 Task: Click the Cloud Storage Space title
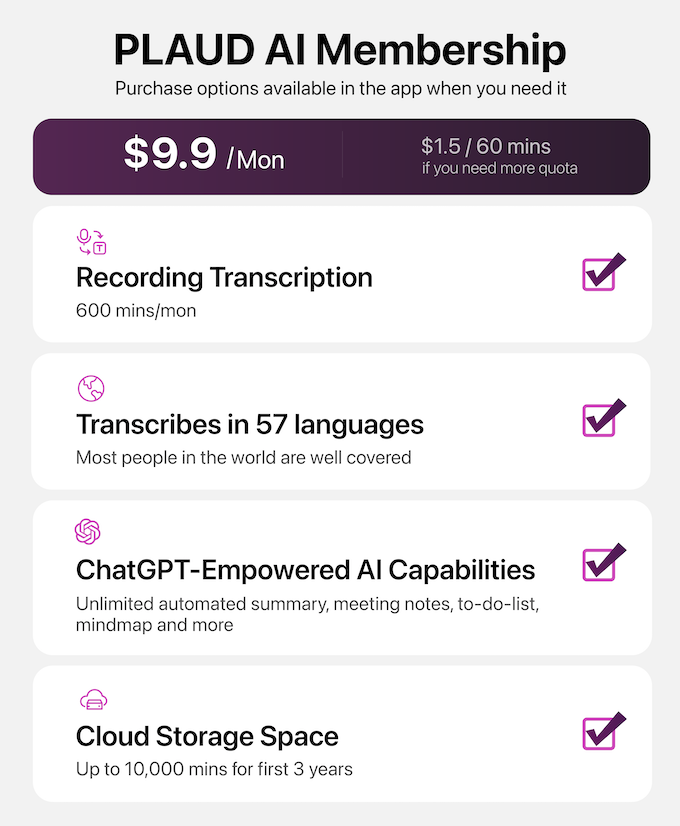207,736
